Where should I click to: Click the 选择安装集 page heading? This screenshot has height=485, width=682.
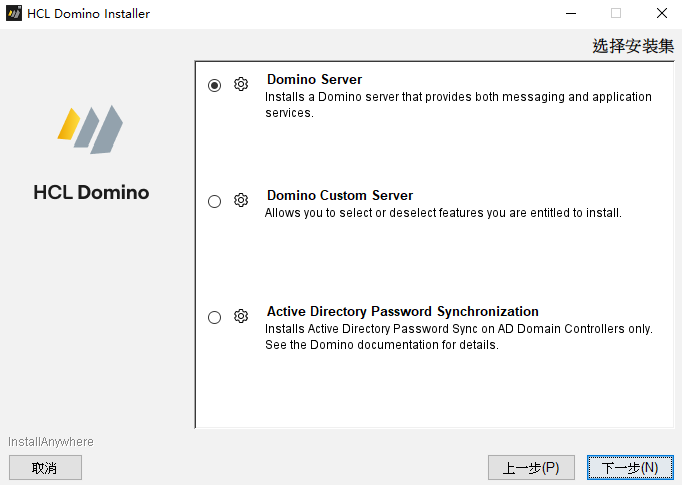(633, 46)
